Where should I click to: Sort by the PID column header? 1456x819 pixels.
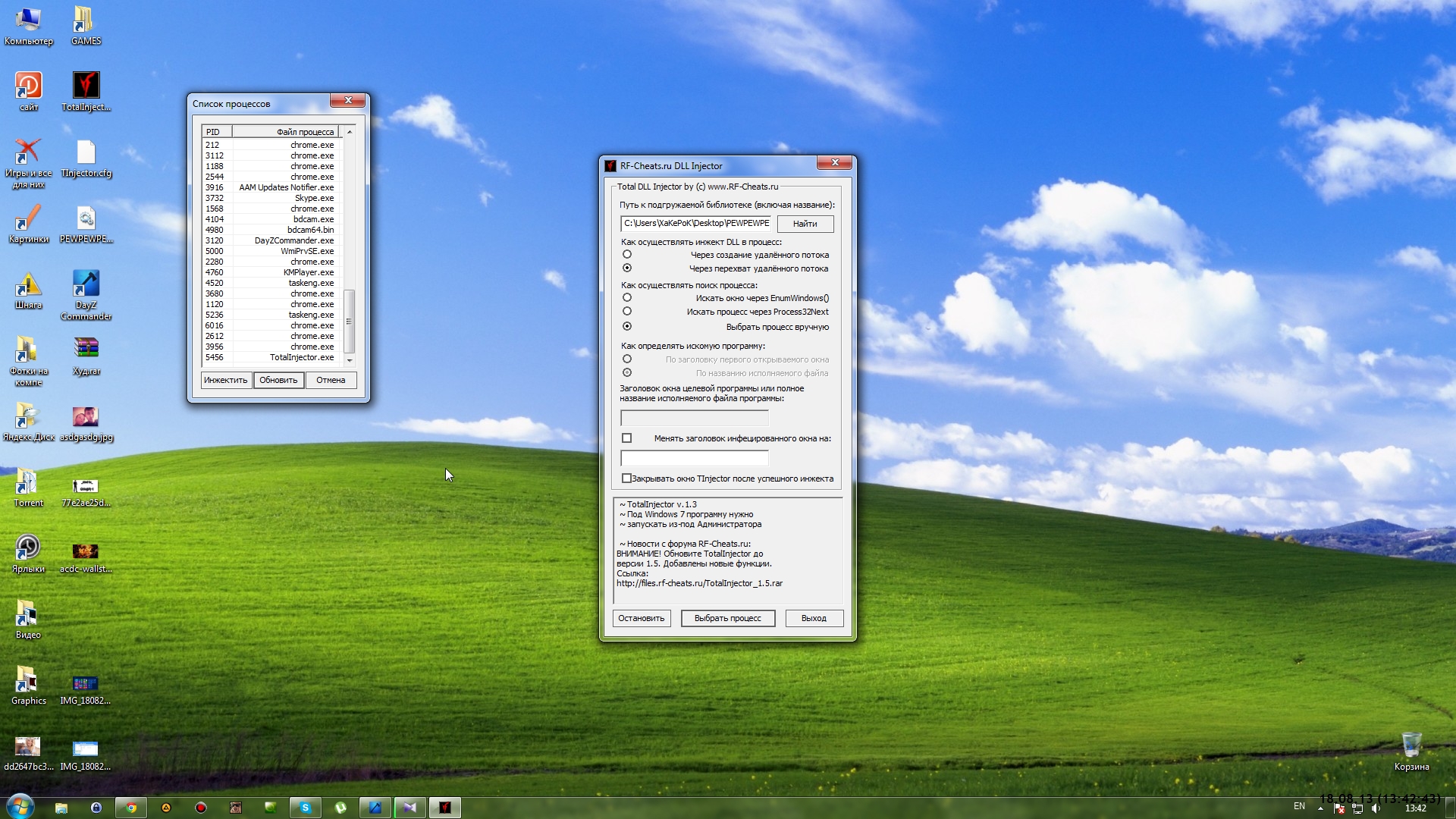tap(217, 132)
